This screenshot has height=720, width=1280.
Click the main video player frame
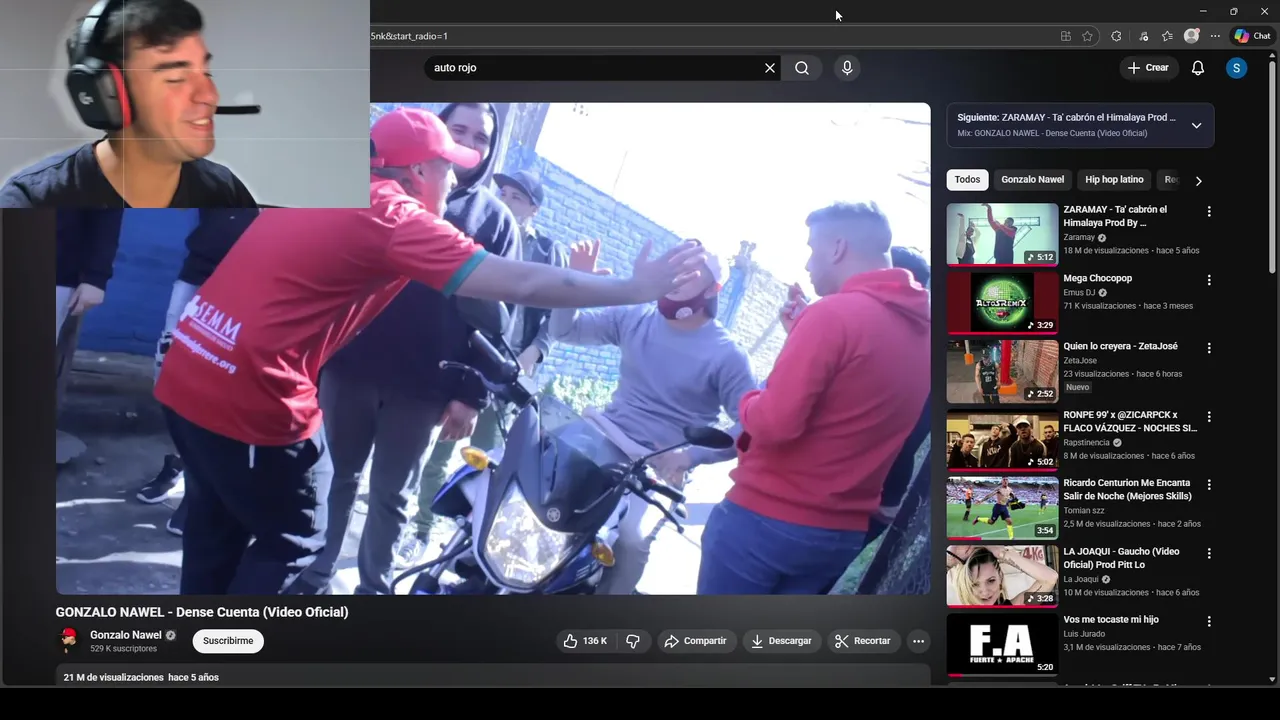tap(493, 349)
